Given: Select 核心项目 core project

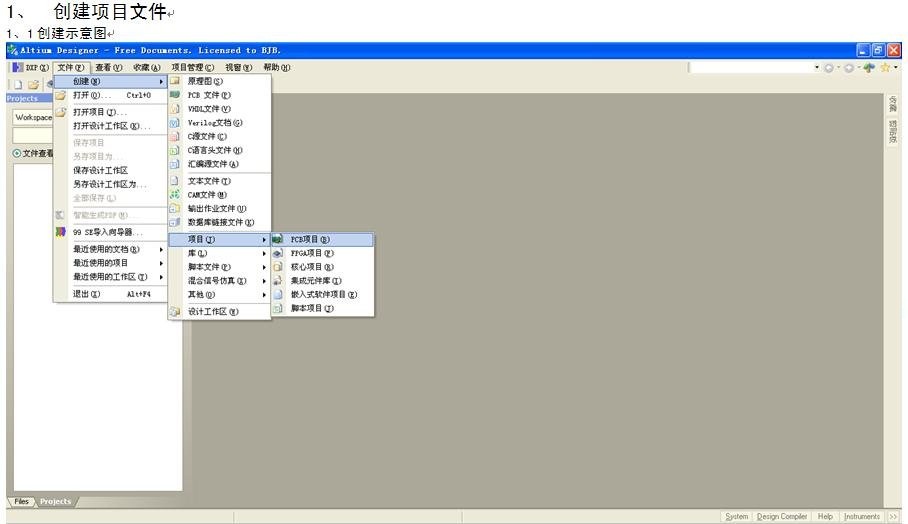Looking at the screenshot, I should point(323,267).
